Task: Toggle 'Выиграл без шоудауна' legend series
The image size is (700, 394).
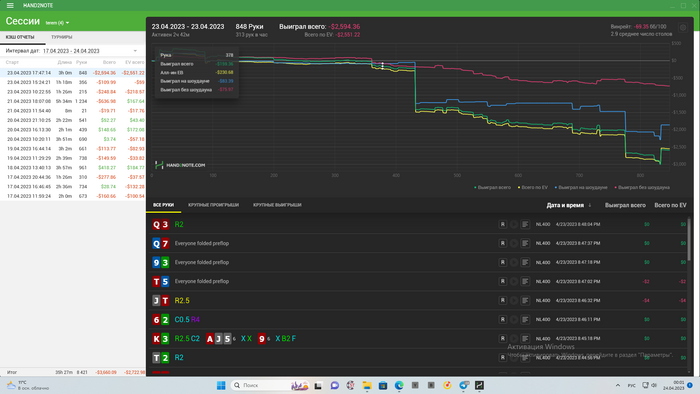Action: [642, 187]
